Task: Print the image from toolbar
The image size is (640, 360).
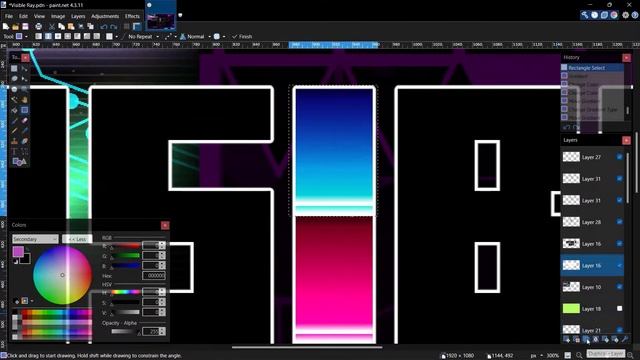Action: tap(38, 27)
